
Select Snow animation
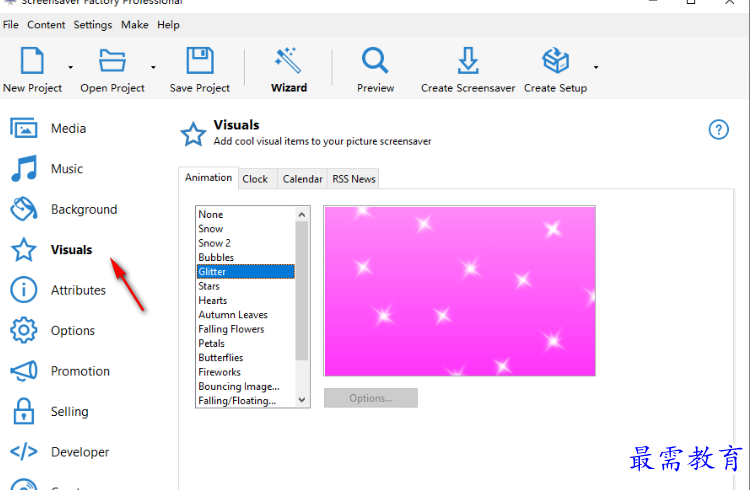246,229
